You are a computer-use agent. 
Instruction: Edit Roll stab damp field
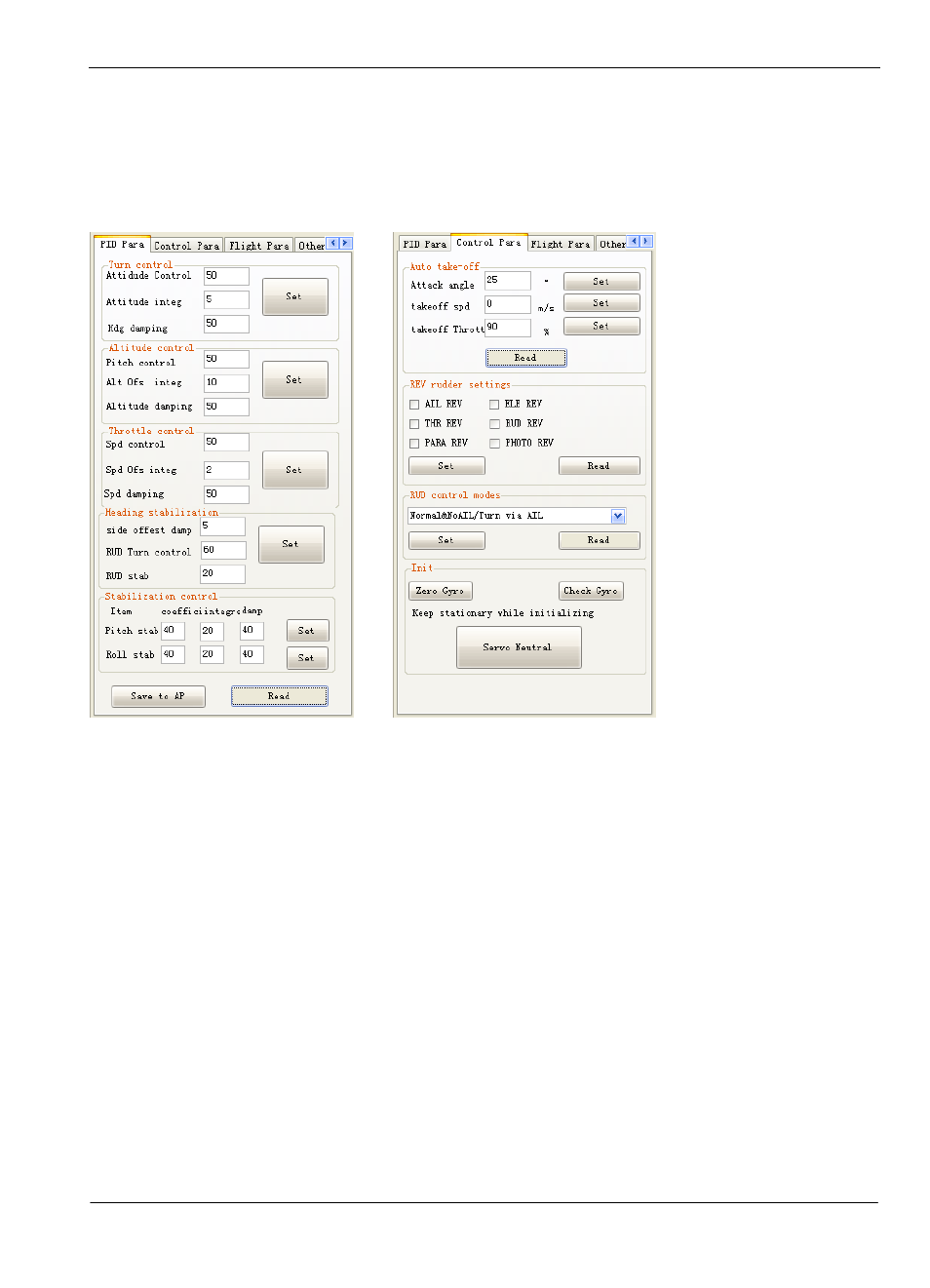252,655
